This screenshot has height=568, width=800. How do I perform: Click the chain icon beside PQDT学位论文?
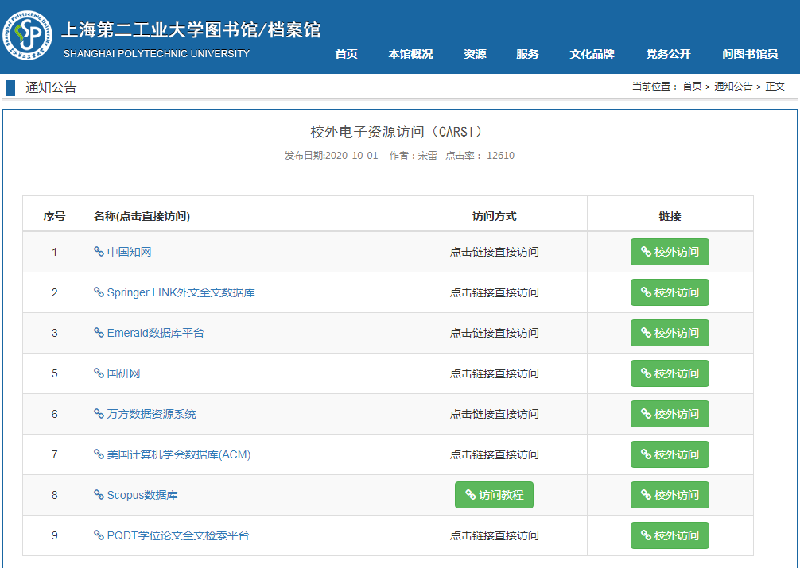click(x=99, y=535)
